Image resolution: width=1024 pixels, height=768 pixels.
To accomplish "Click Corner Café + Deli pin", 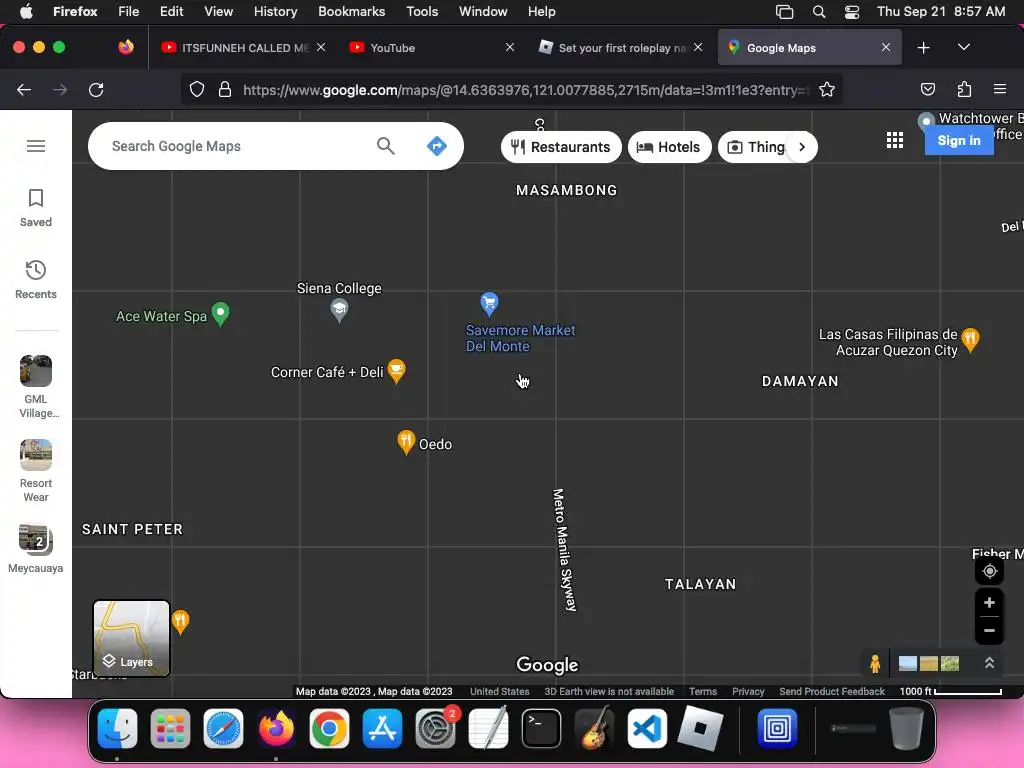I will click(x=396, y=371).
